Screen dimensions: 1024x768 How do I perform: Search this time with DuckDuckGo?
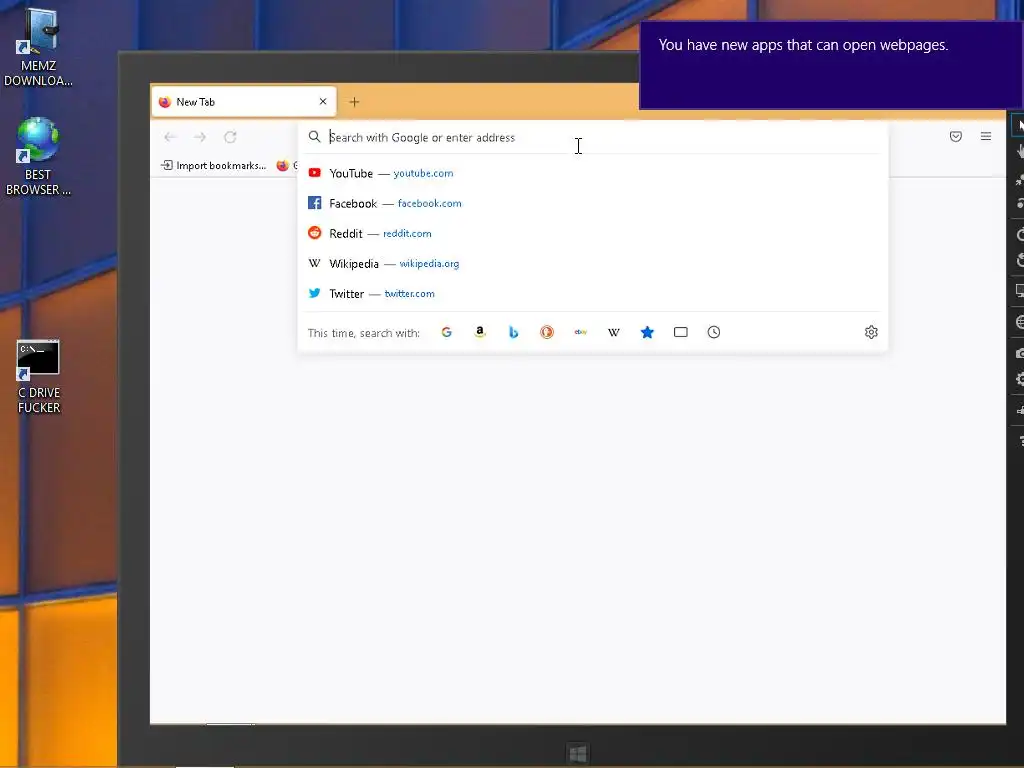click(x=547, y=332)
